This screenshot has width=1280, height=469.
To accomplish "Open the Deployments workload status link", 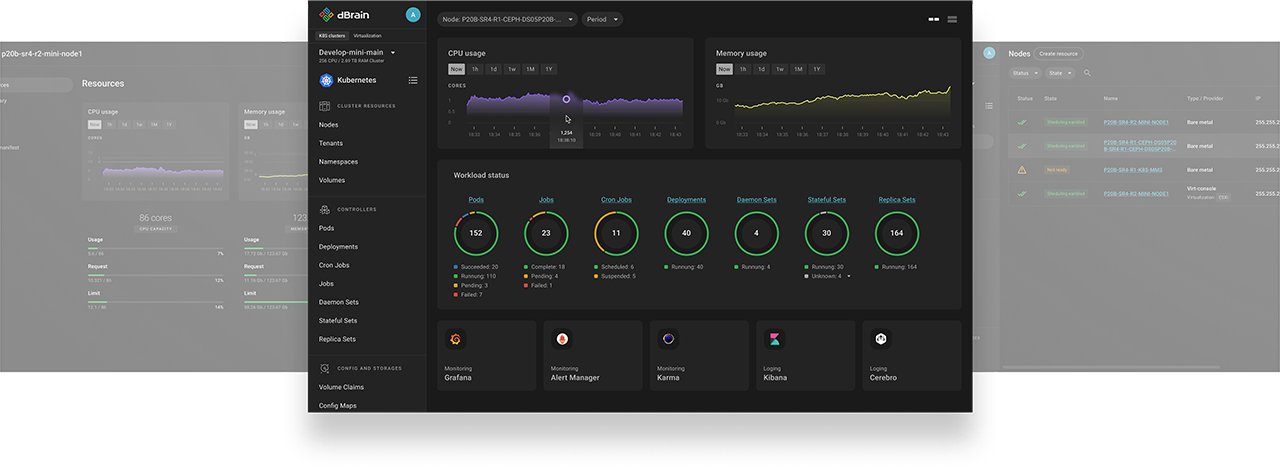I will (686, 200).
